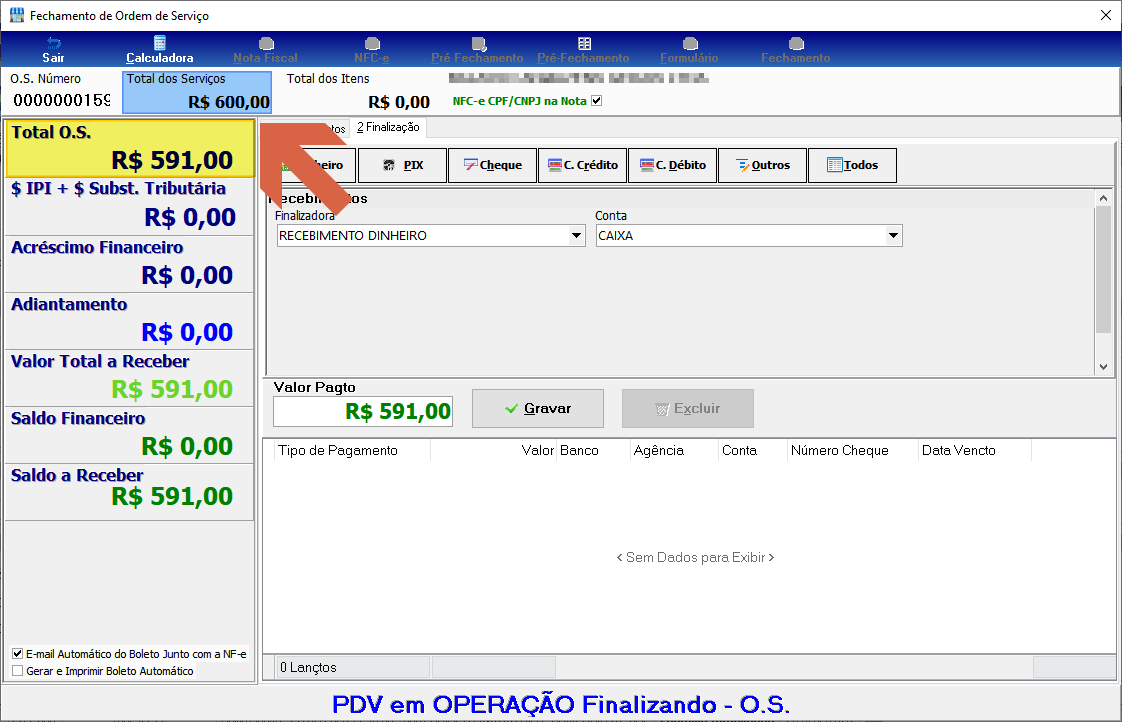Click the Valor column header

(494, 450)
